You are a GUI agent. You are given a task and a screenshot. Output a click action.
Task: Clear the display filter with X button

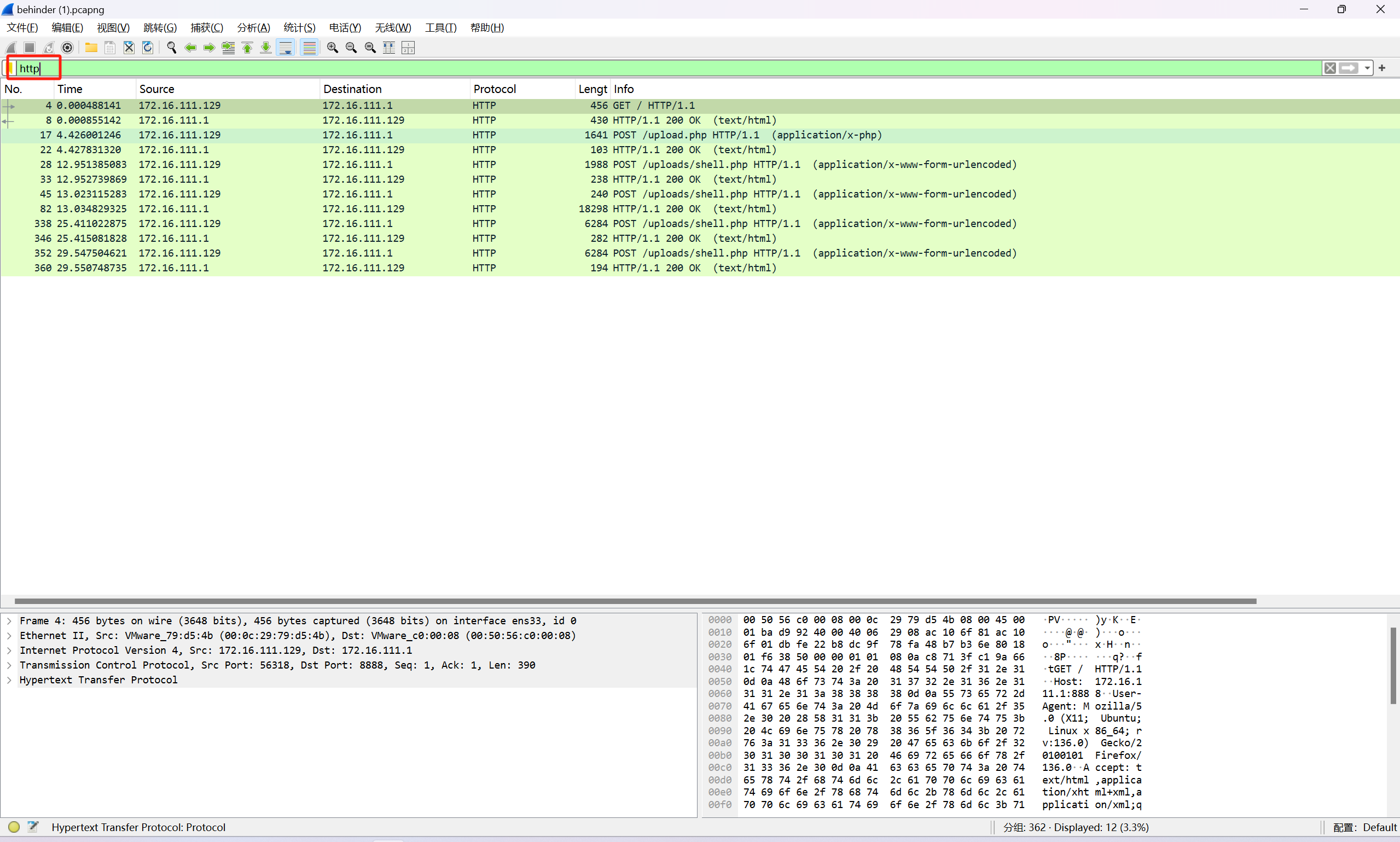1329,68
